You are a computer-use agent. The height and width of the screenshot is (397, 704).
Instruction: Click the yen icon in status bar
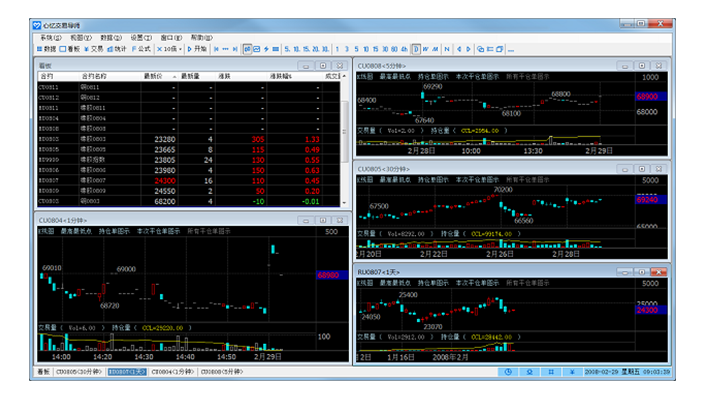click(x=572, y=372)
